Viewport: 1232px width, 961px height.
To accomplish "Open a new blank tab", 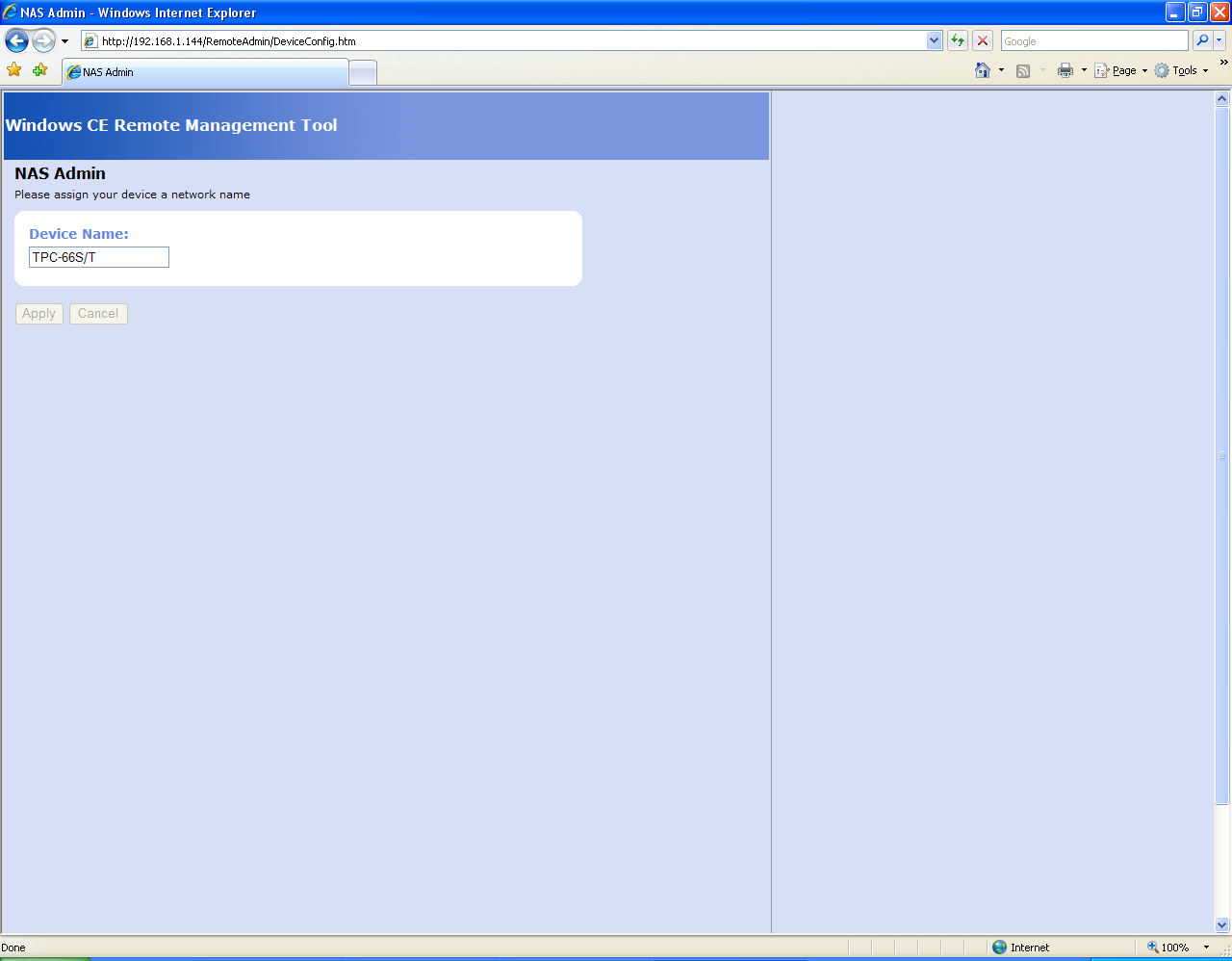I will [x=363, y=73].
